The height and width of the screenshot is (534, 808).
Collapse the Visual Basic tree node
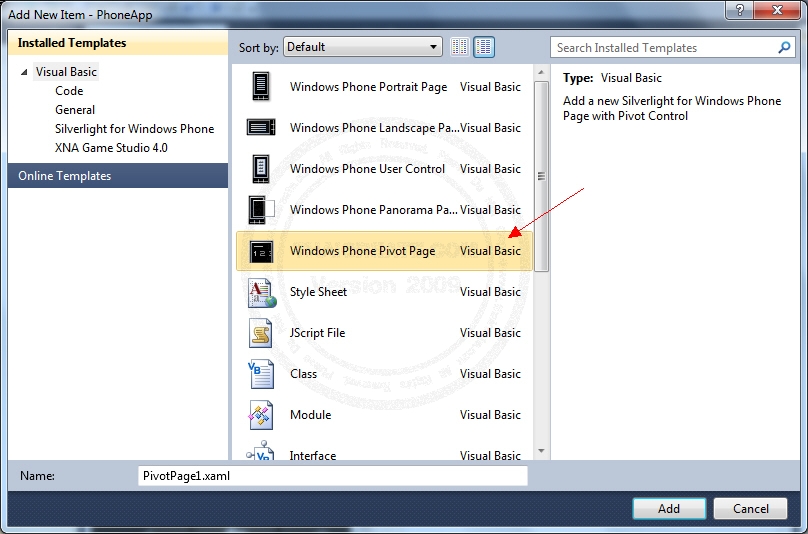(24, 72)
